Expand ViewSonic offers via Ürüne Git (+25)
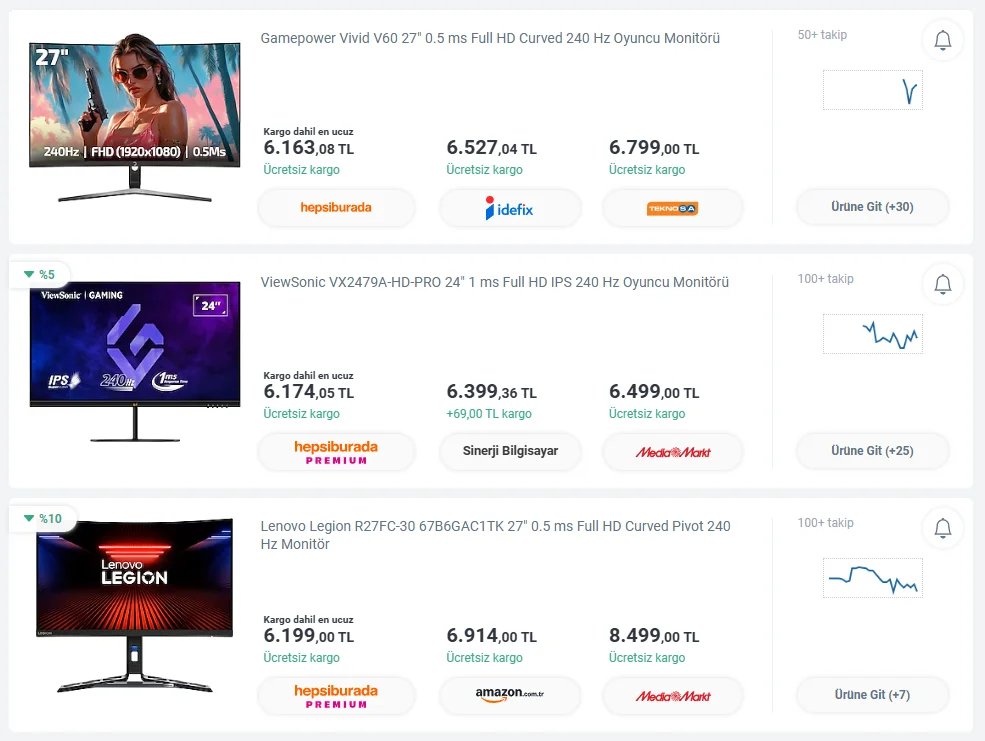This screenshot has width=985, height=741. 872,451
